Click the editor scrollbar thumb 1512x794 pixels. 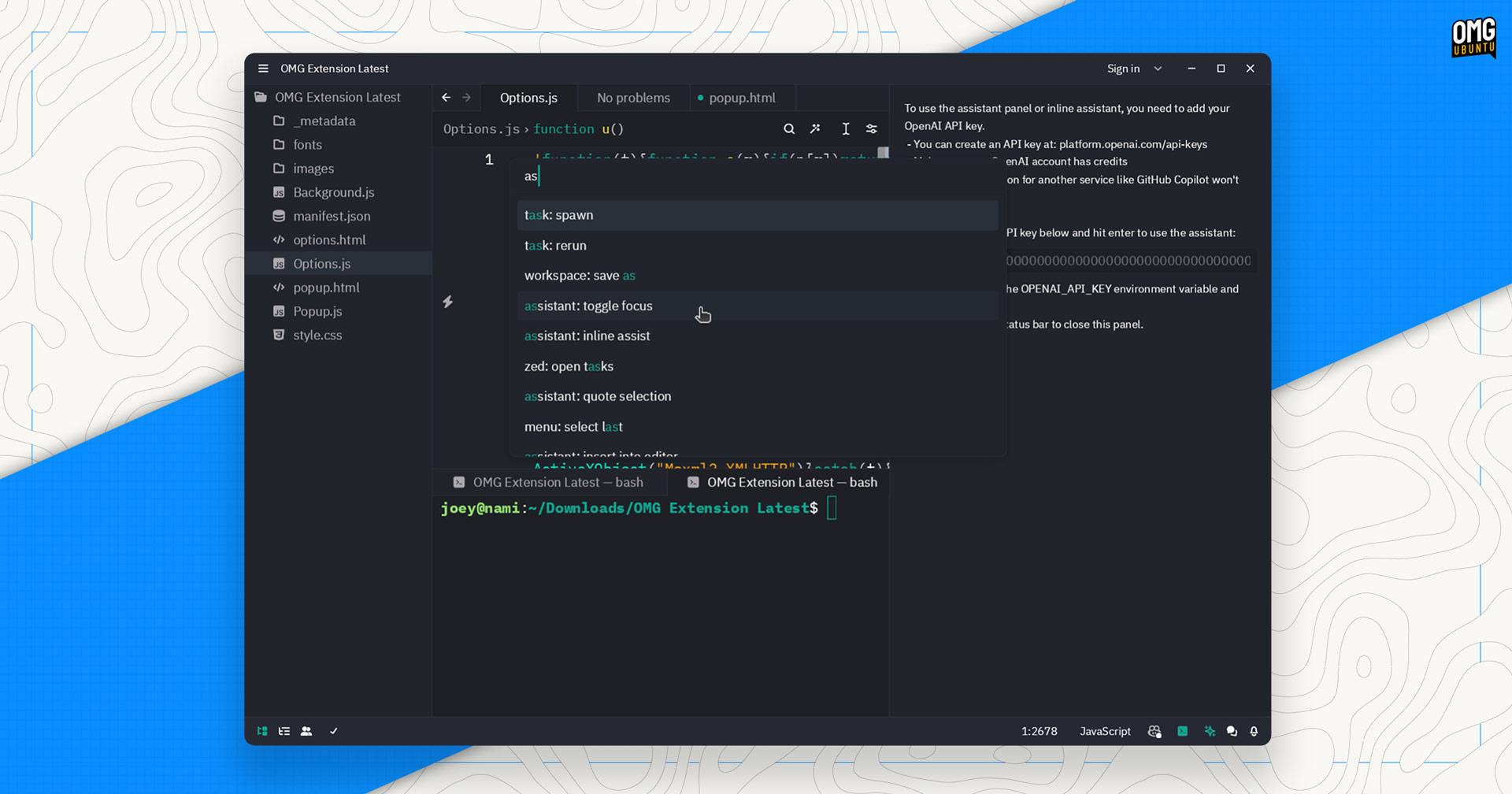[884, 153]
